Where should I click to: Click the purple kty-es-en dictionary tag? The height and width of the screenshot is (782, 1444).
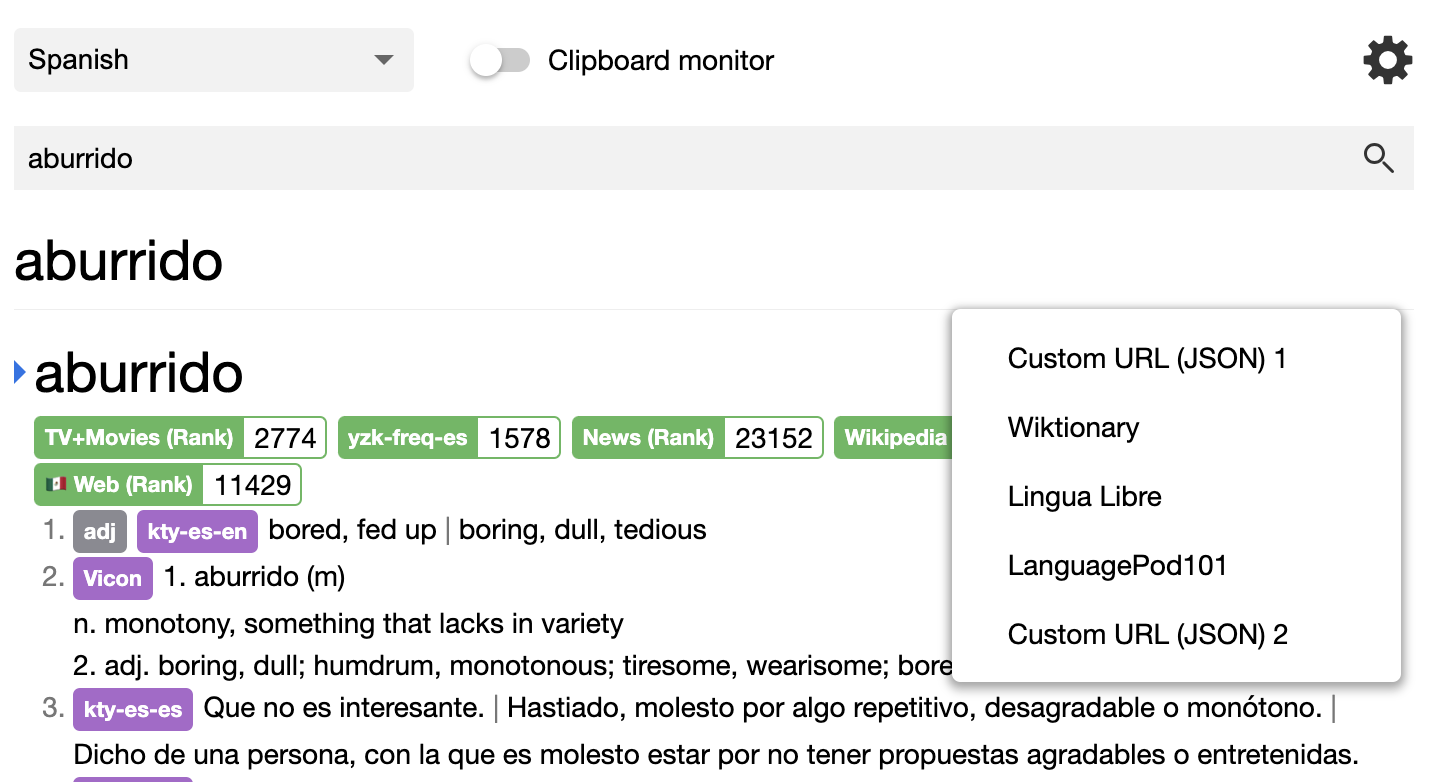pos(197,532)
